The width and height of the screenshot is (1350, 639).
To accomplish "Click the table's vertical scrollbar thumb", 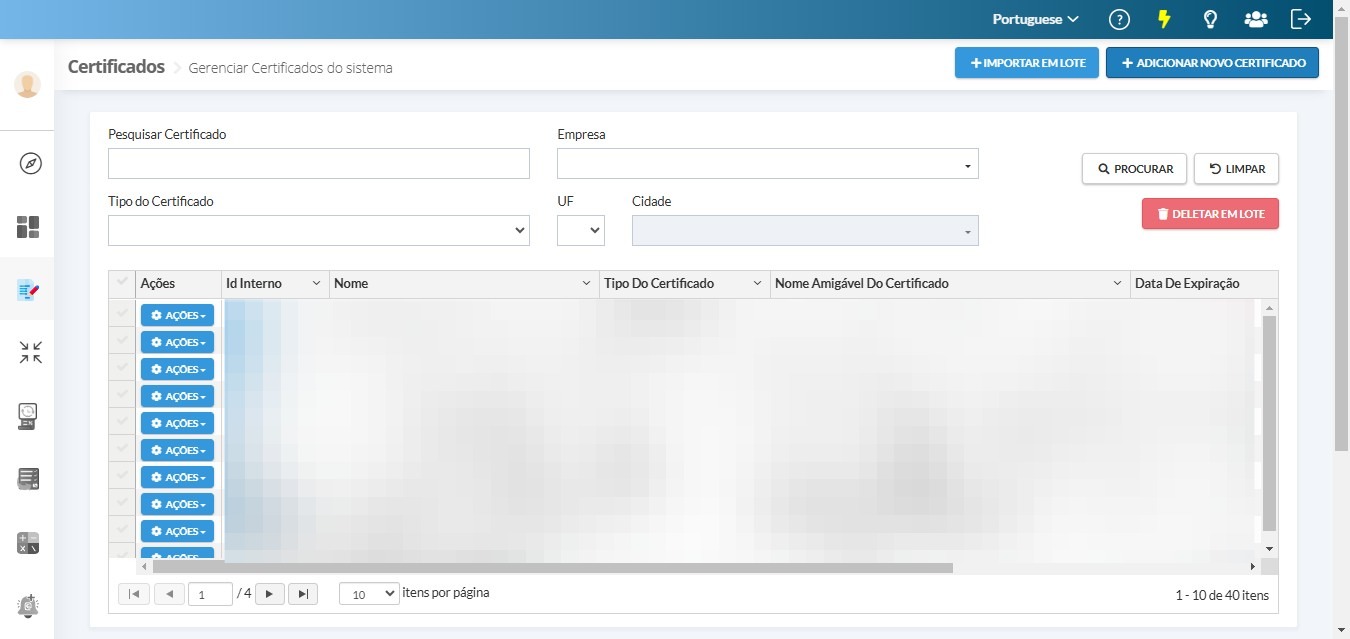I will click(1269, 424).
